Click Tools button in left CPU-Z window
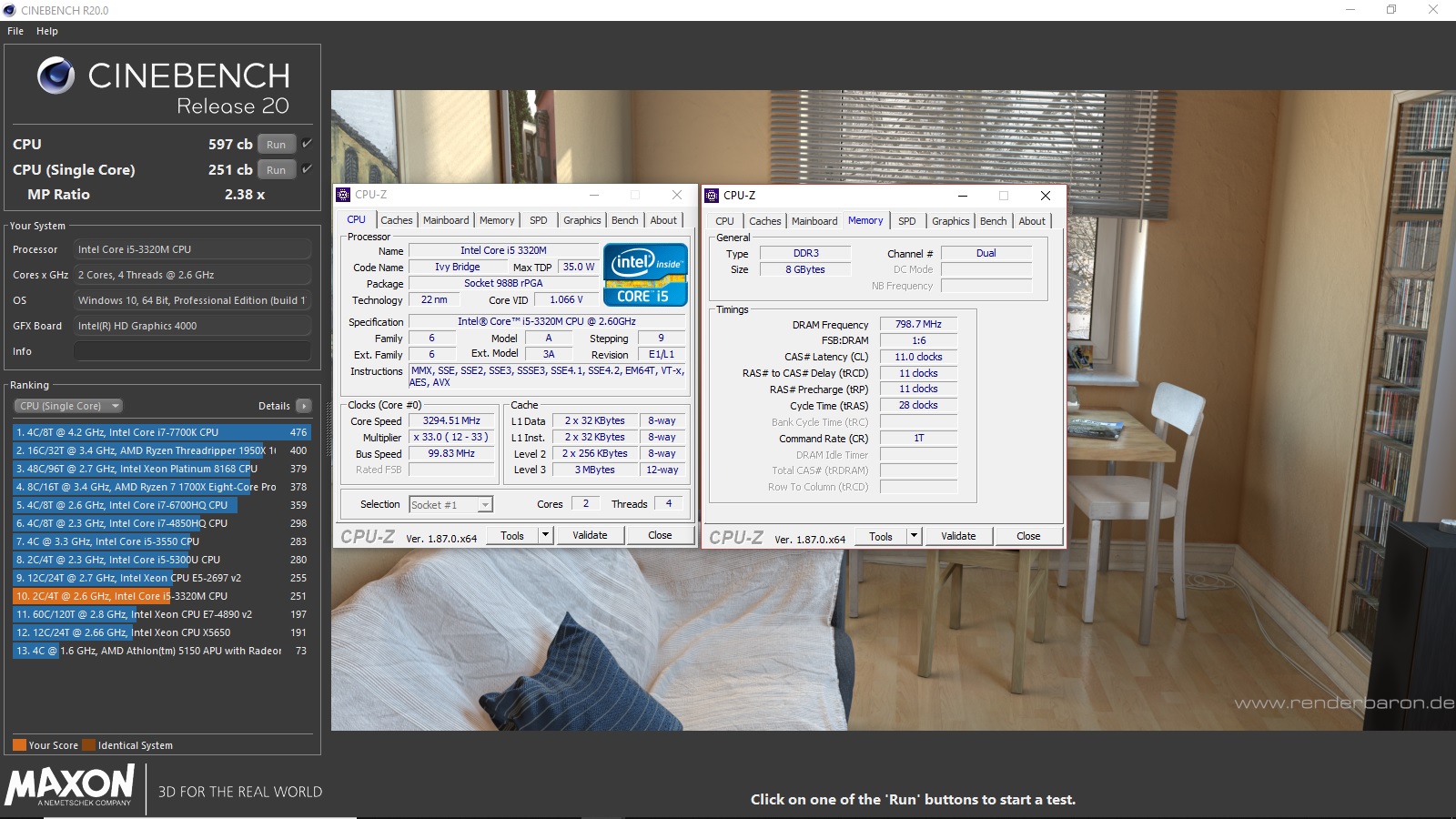Viewport: 1456px width, 819px height. point(512,535)
